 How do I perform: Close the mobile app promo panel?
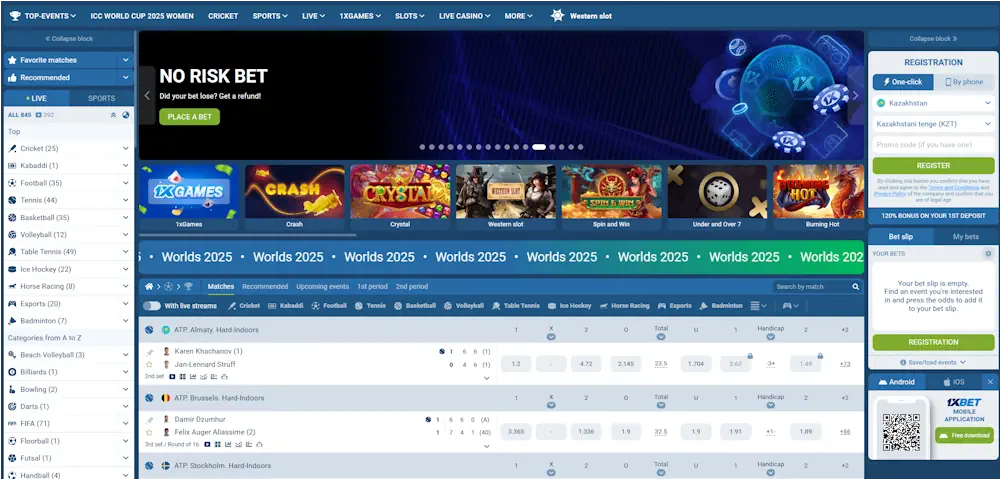pos(990,382)
